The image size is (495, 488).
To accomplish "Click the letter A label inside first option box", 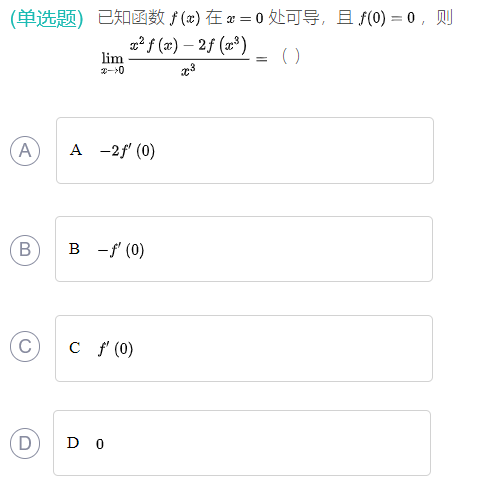I will (76, 150).
